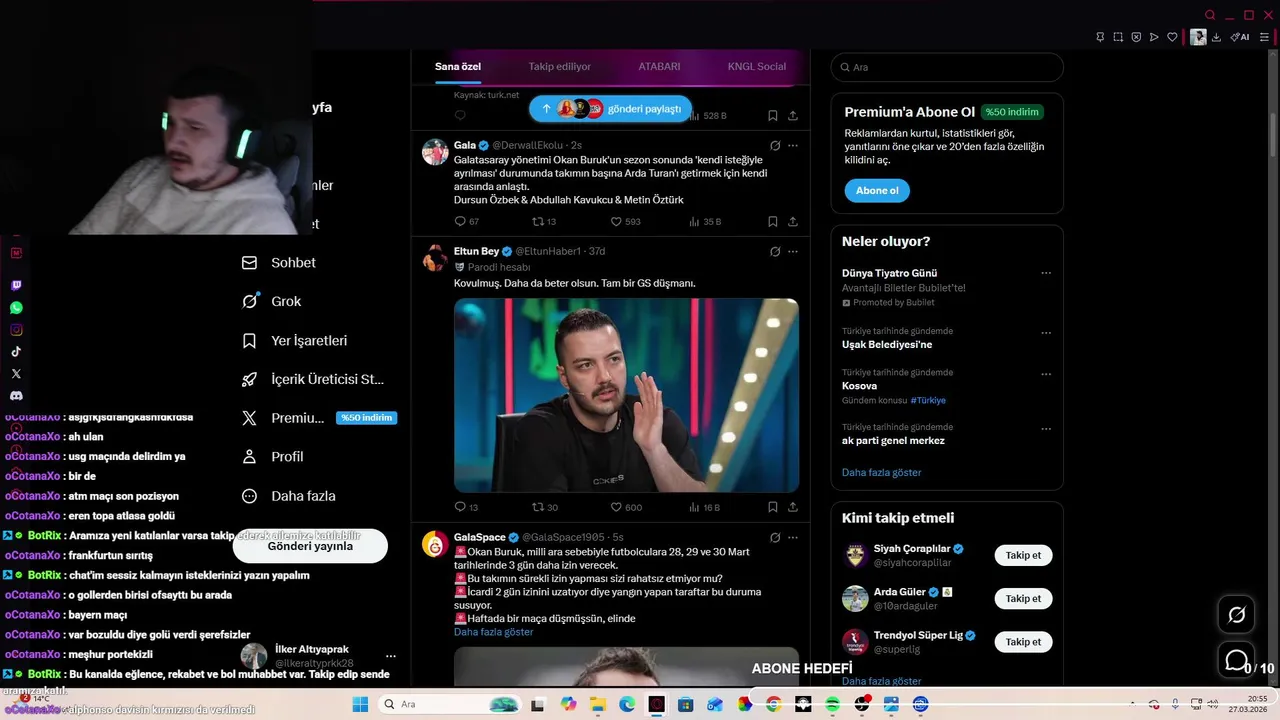Open Grok from the X sidebar
The image size is (1280, 720).
(x=272, y=301)
